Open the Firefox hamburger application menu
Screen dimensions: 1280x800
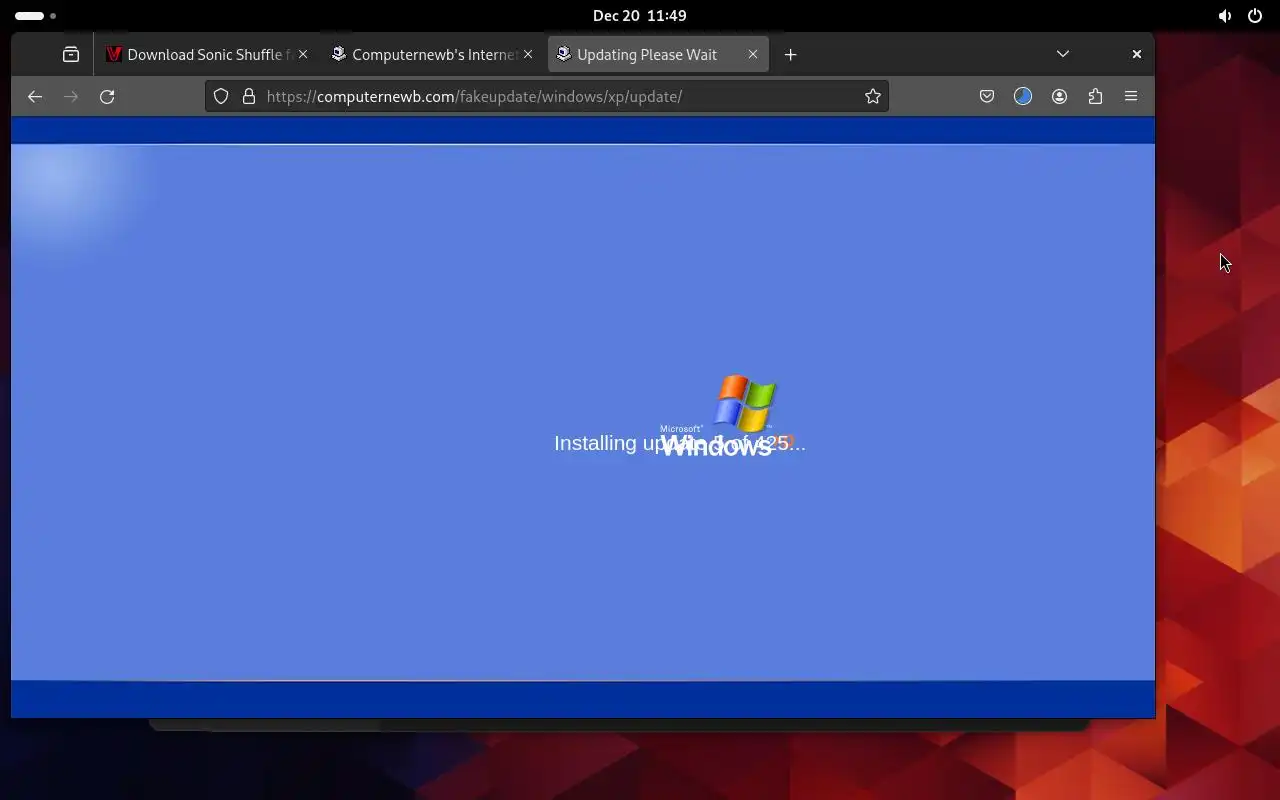[1131, 96]
